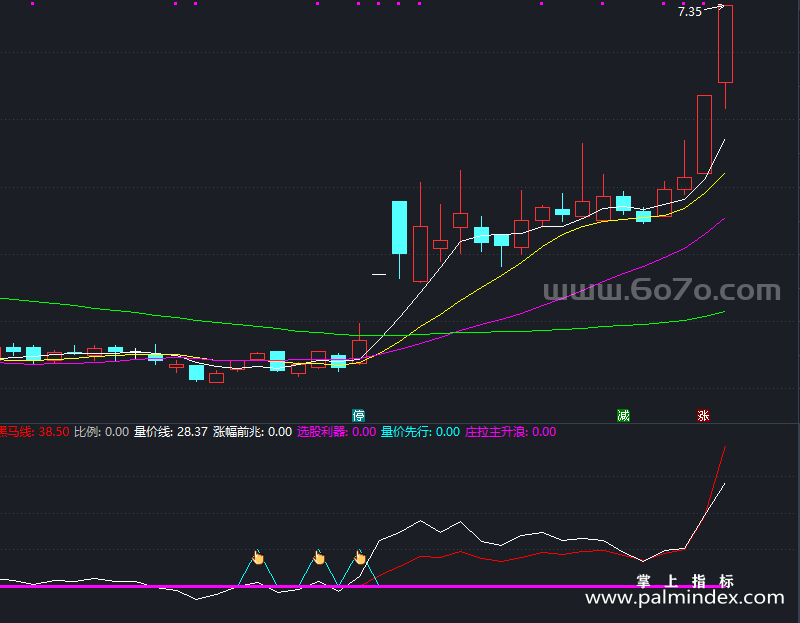
Task: Click the green 减 marker badge
Action: pyautogui.click(x=623, y=415)
